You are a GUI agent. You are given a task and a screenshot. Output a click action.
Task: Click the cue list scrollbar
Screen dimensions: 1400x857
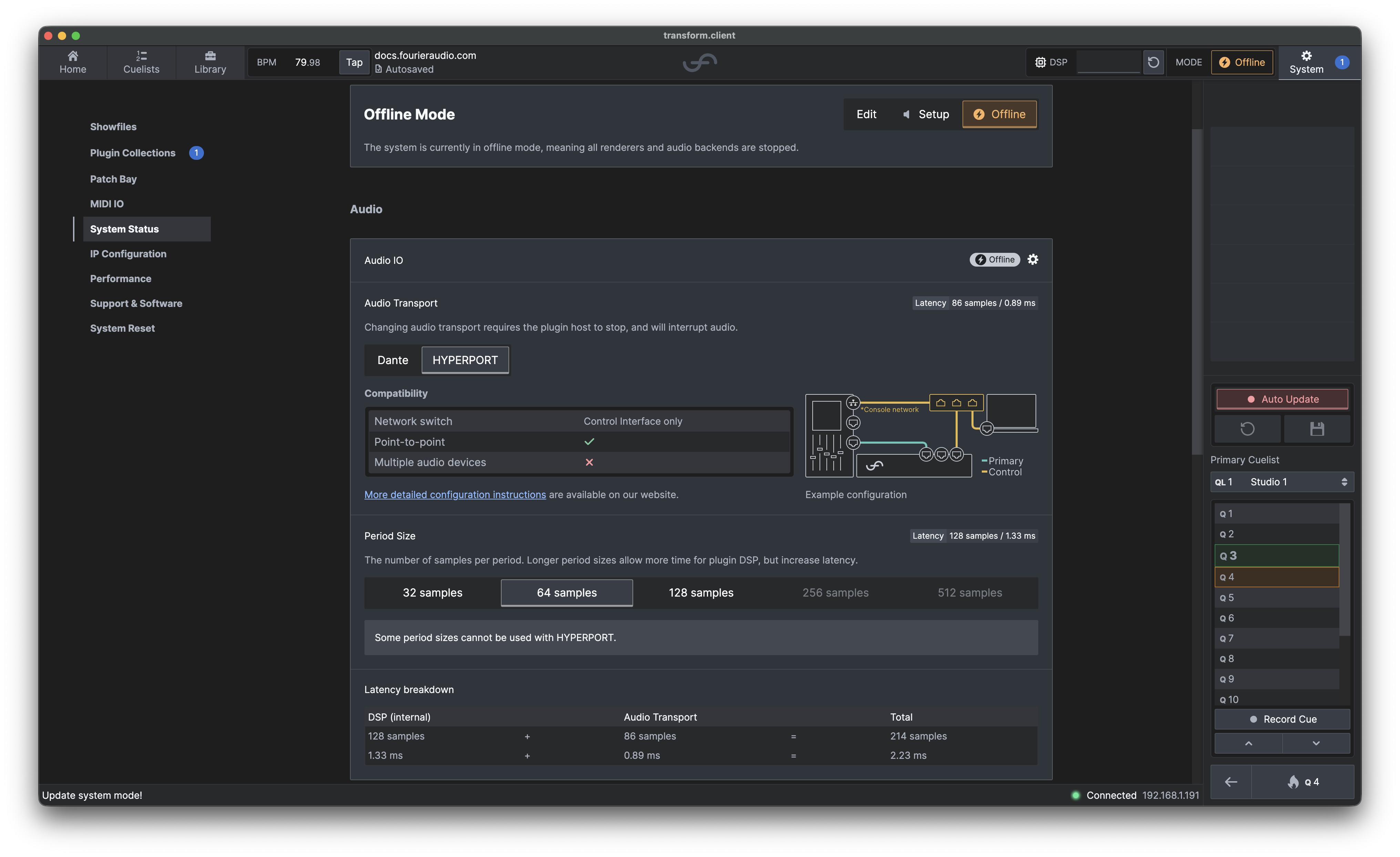tap(1344, 569)
